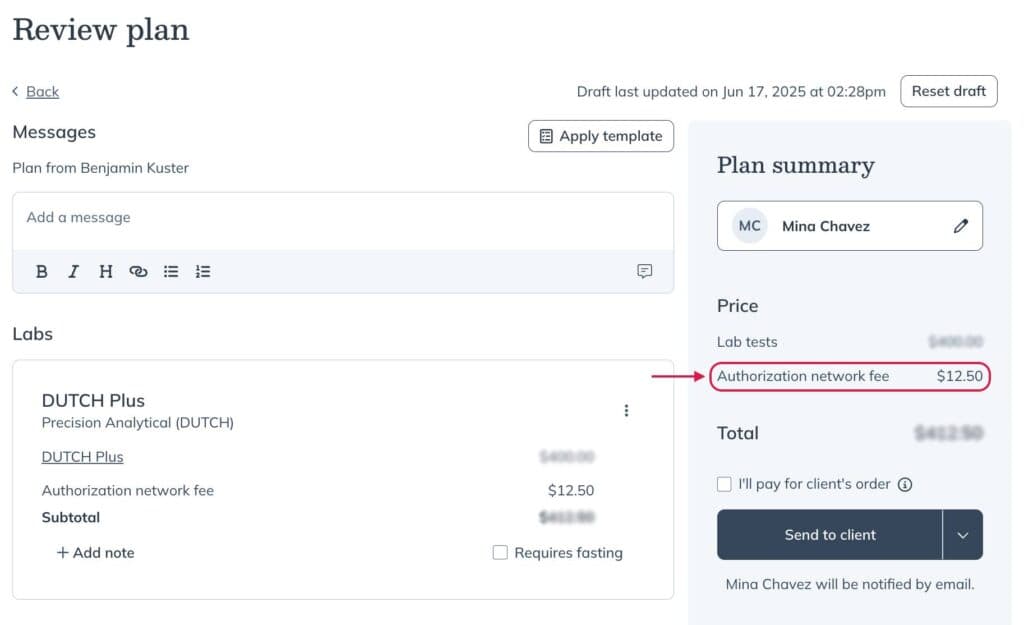Image resolution: width=1024 pixels, height=625 pixels.
Task: Click the Reset draft button
Action: tap(949, 91)
